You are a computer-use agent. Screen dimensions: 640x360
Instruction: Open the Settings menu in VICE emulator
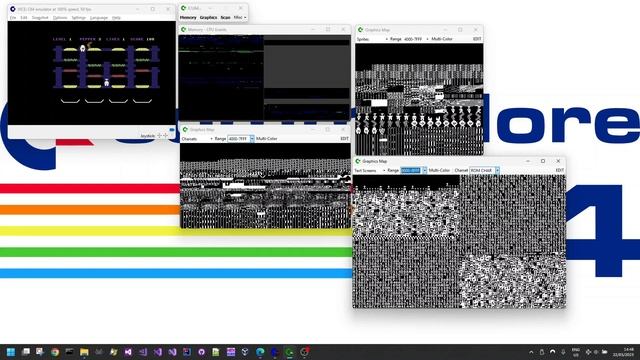click(x=79, y=18)
